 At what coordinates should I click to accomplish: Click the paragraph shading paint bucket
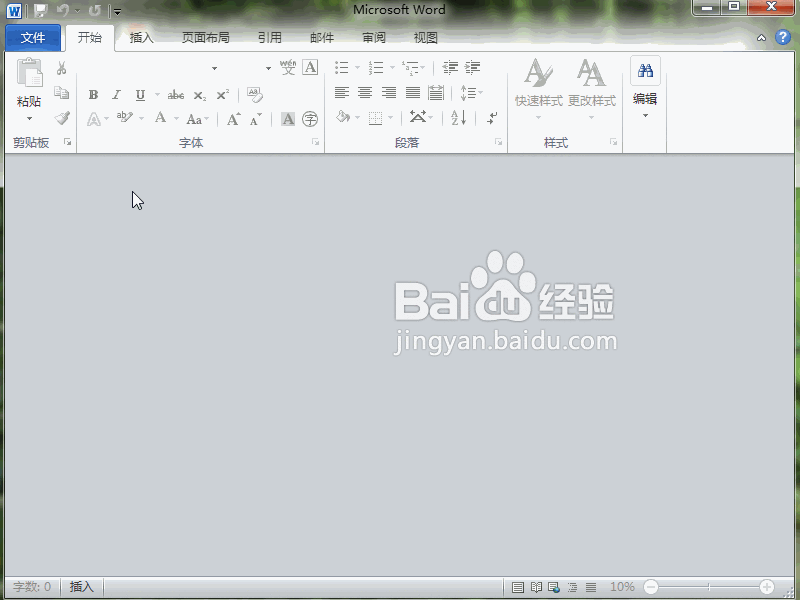pos(343,117)
